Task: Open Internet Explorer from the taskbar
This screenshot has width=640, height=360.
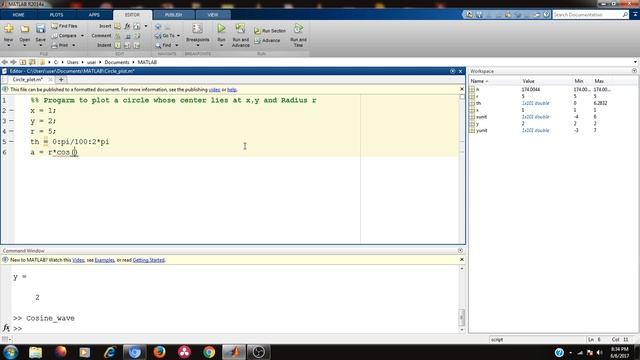Action: coord(110,352)
